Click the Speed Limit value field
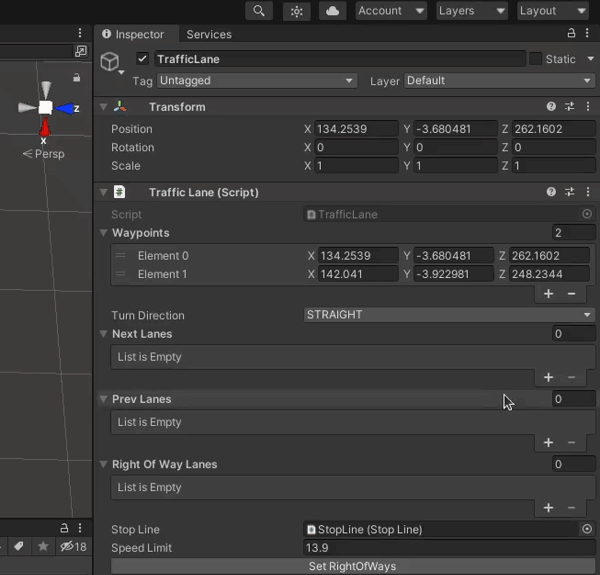The width and height of the screenshot is (600, 575). [448, 548]
